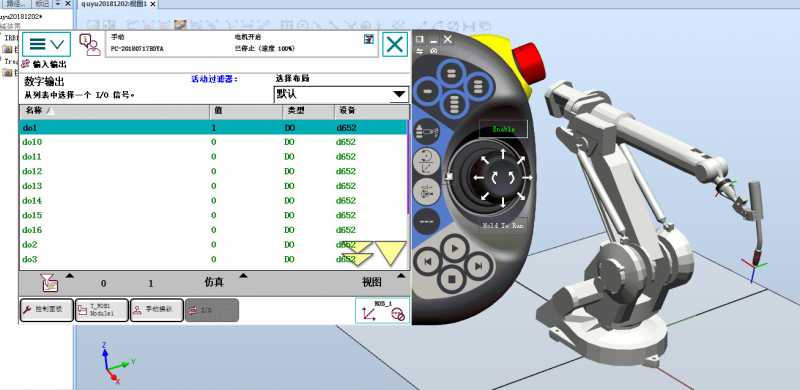Screen dimensions: 800x390
Task: Switch to the 控制面板 taskbar view
Action: point(46,310)
